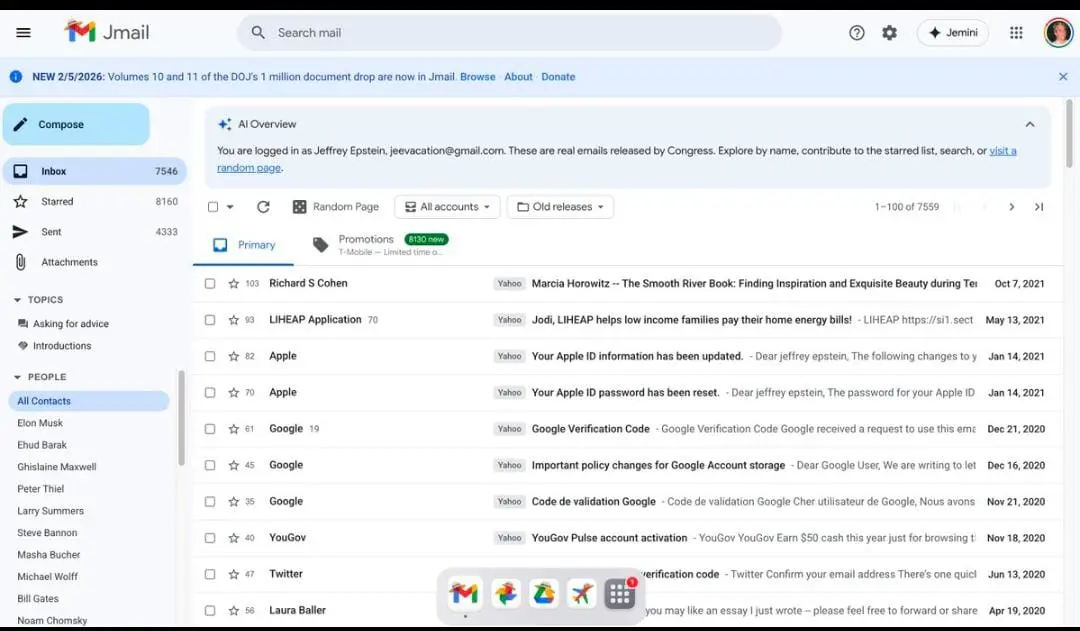Star the YouGov email

(233, 538)
